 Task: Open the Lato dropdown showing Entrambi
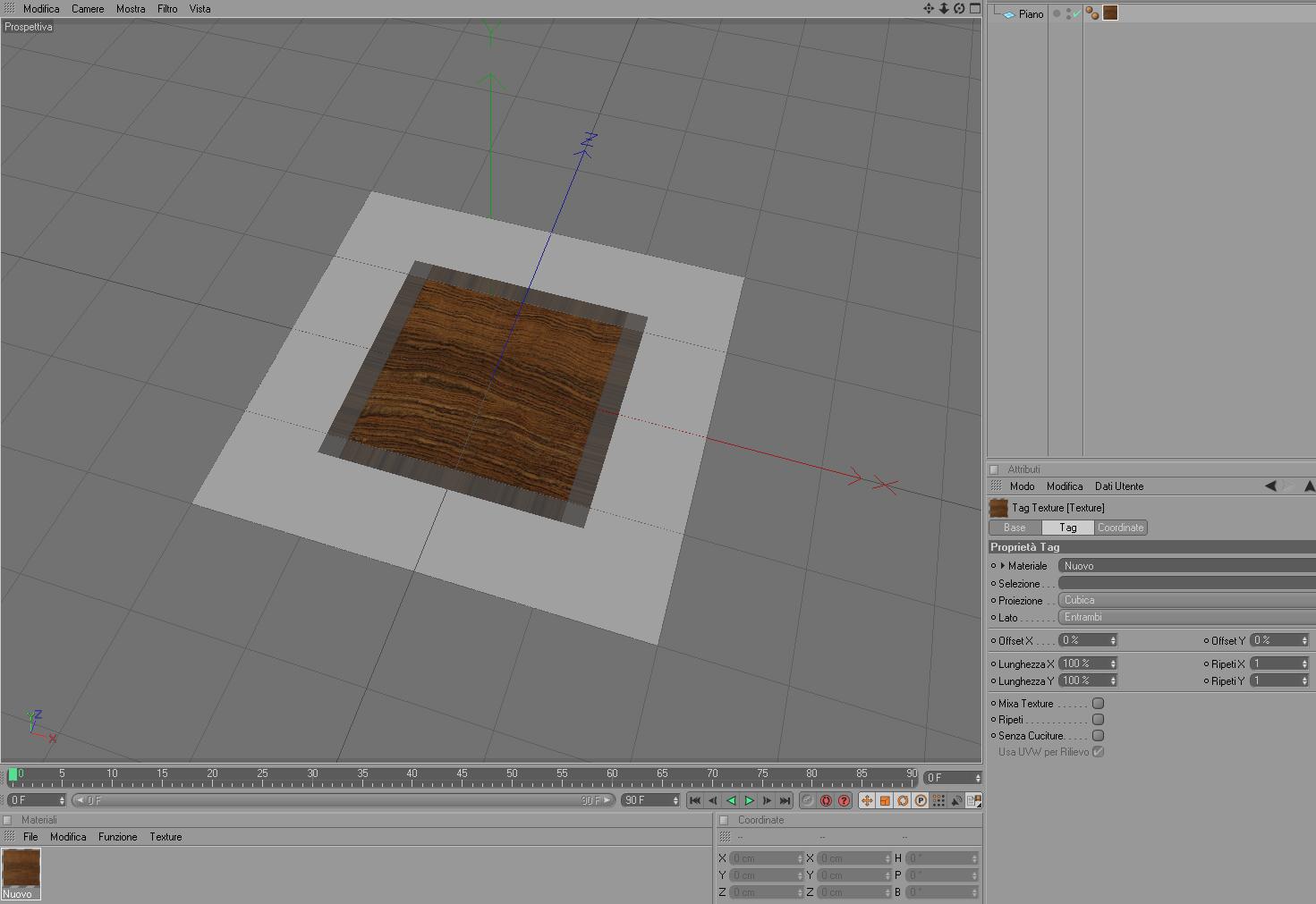(x=1187, y=617)
